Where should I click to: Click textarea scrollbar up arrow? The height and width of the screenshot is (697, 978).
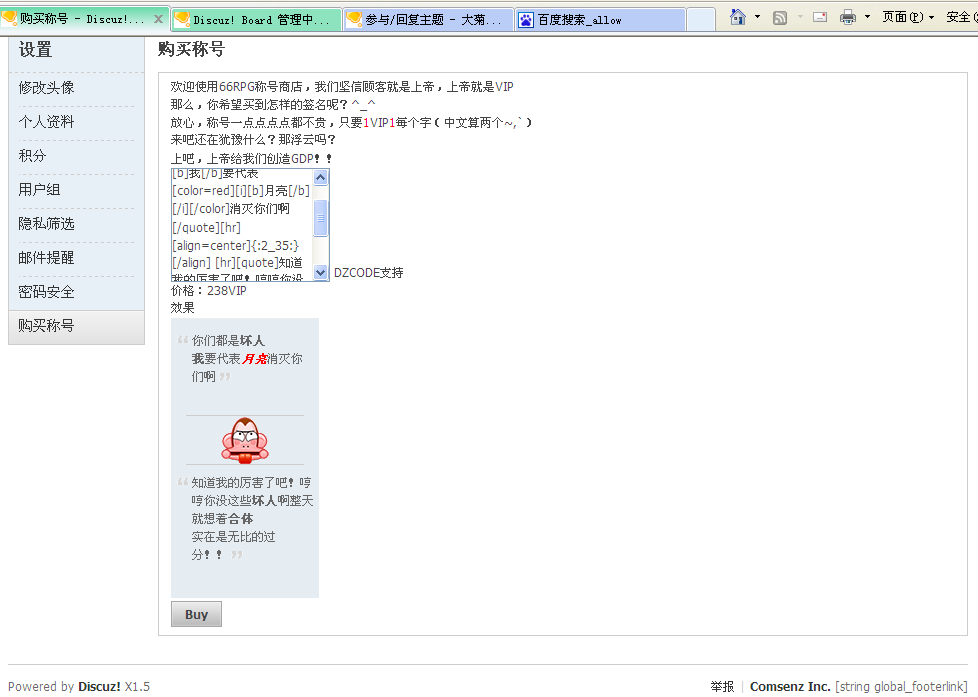(321, 177)
